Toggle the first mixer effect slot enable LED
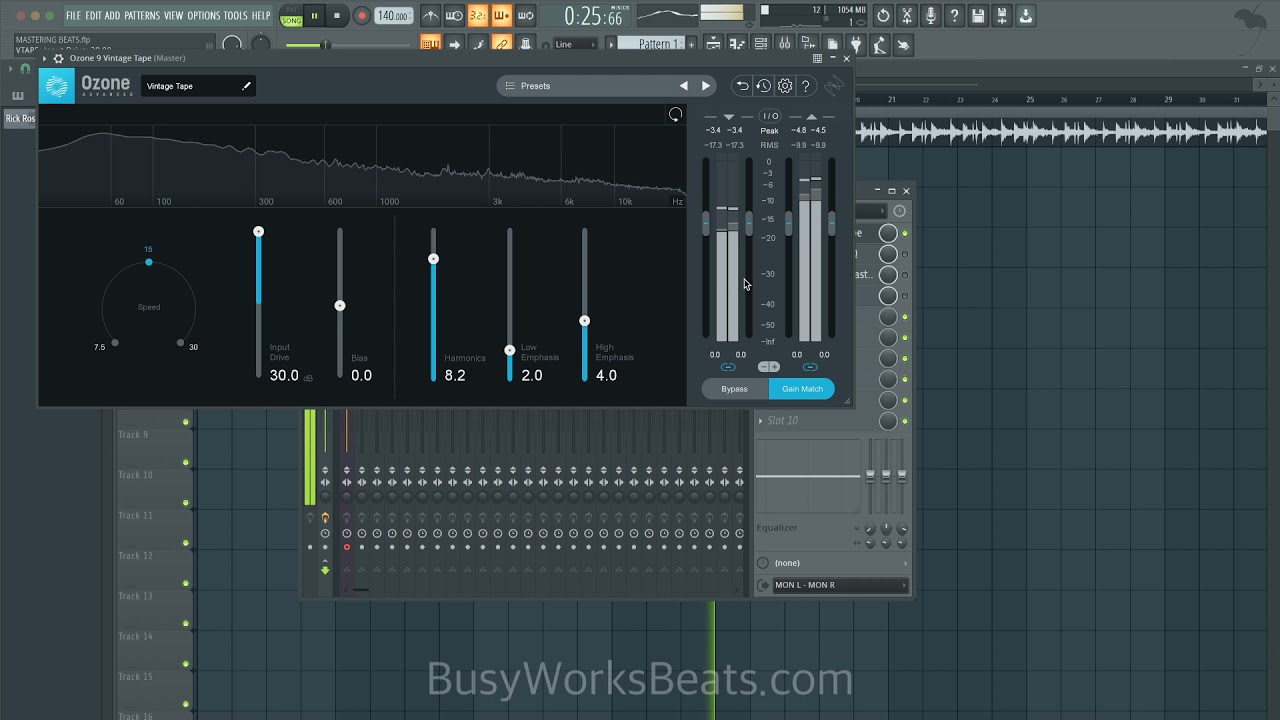The height and width of the screenshot is (720, 1280). click(x=905, y=233)
